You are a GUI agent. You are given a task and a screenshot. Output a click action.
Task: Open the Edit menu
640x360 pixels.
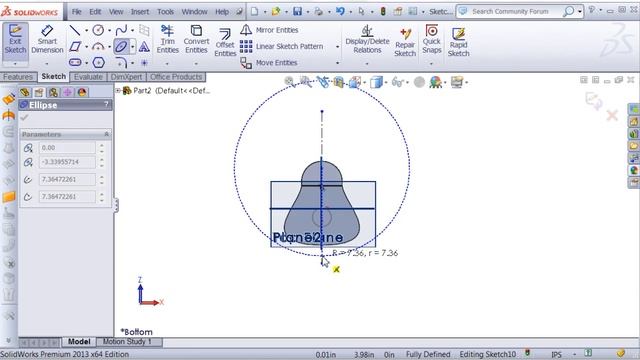coord(95,12)
